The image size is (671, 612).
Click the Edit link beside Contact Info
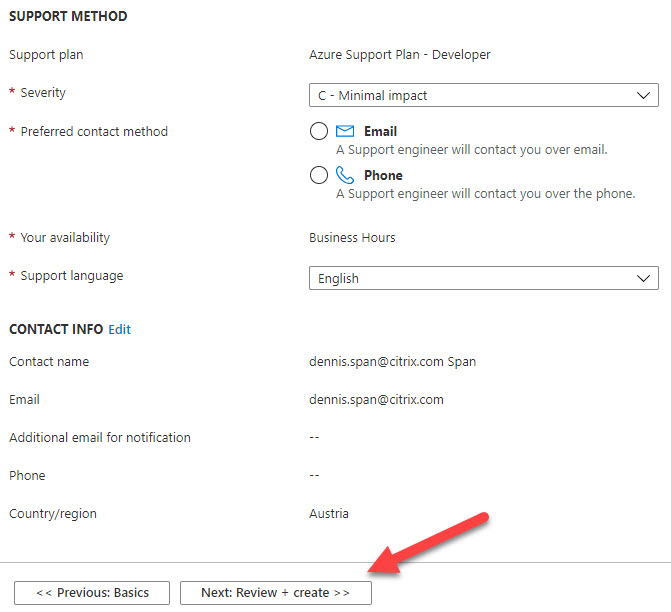120,329
